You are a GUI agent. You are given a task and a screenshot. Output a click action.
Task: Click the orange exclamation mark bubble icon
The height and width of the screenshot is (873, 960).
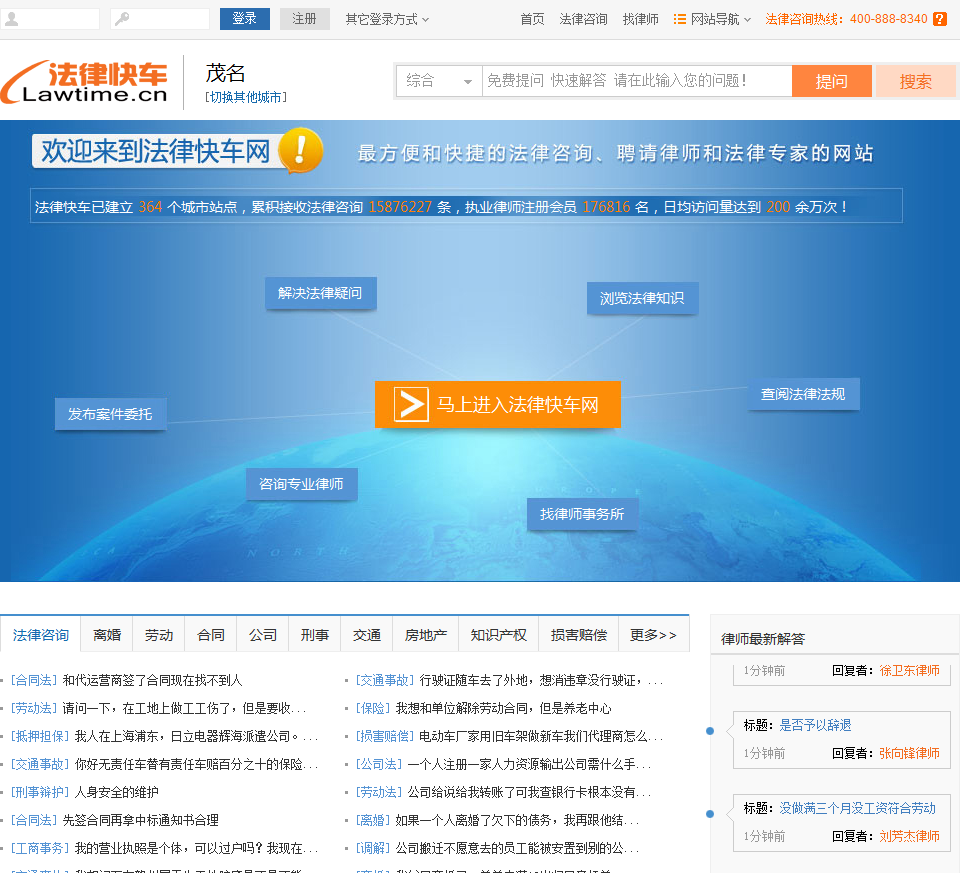tap(300, 150)
